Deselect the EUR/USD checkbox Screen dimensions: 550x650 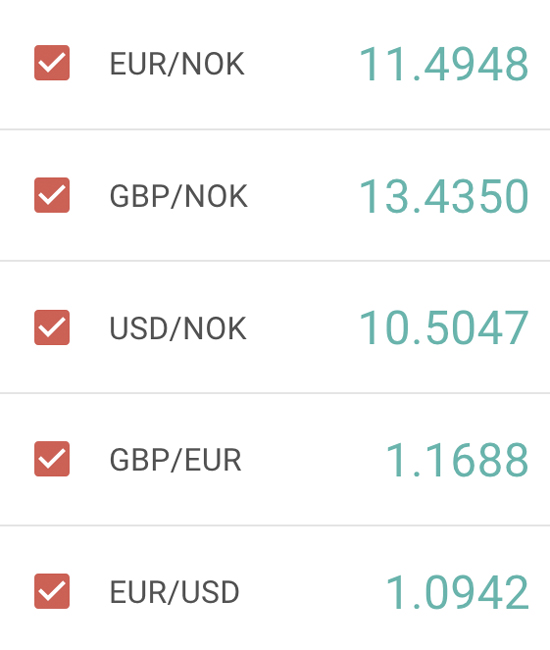[52, 591]
